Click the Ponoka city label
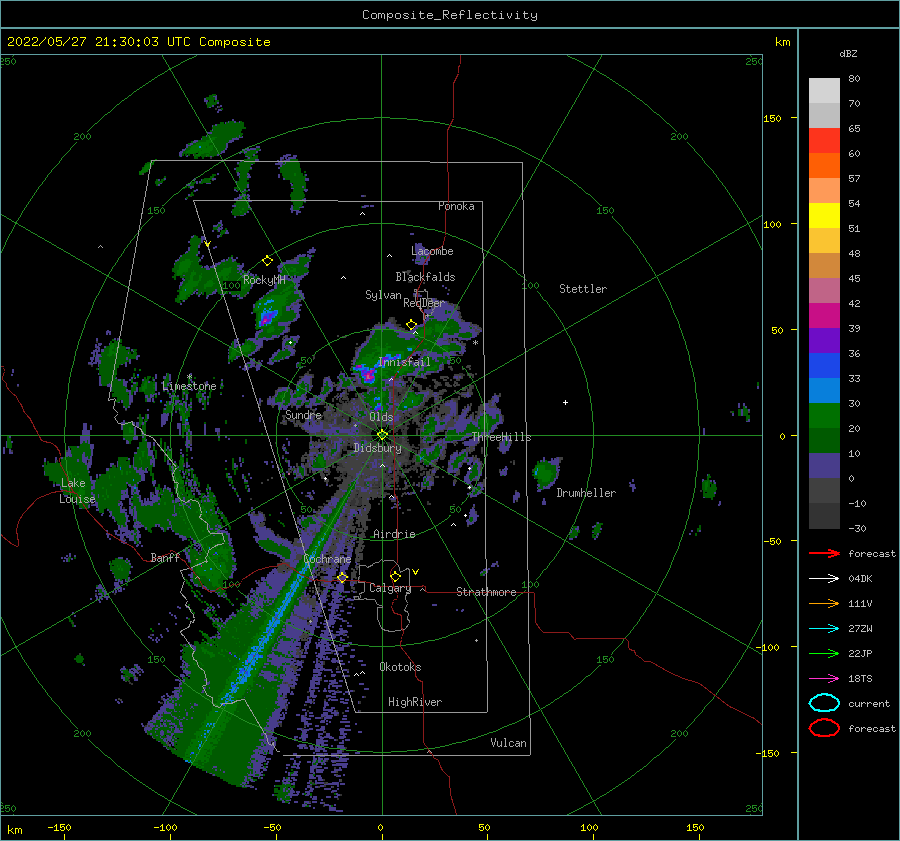 456,206
